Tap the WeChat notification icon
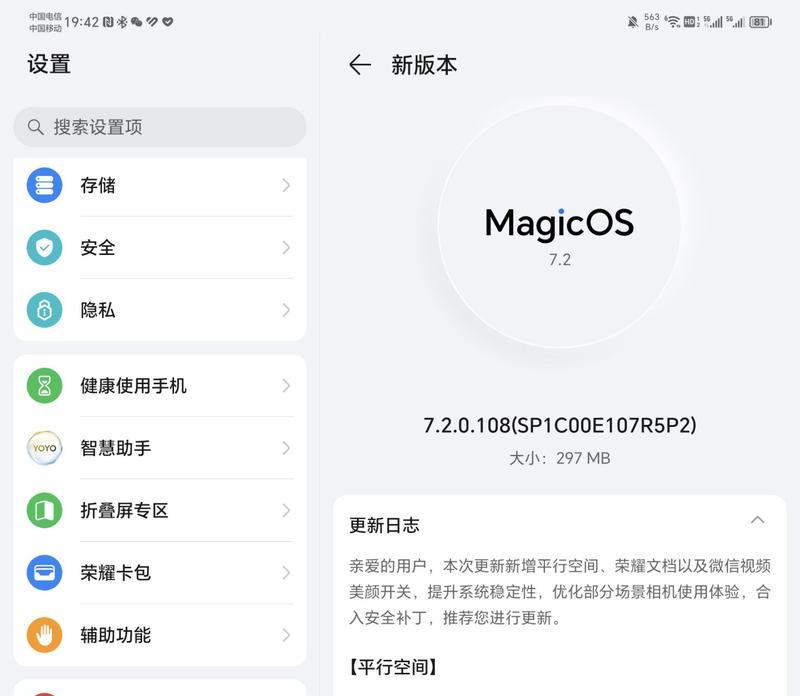The height and width of the screenshot is (696, 800). click(136, 22)
